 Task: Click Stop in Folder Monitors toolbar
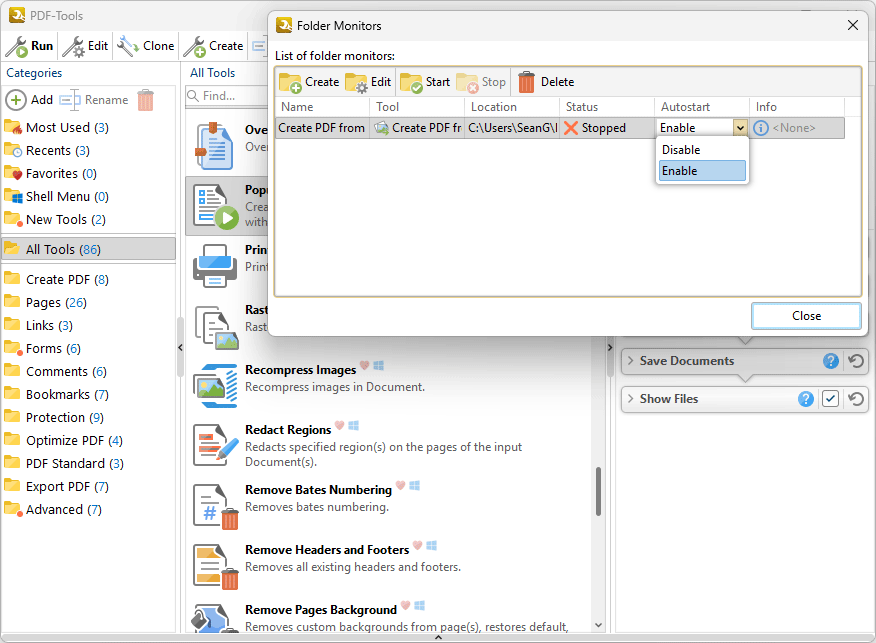480,82
